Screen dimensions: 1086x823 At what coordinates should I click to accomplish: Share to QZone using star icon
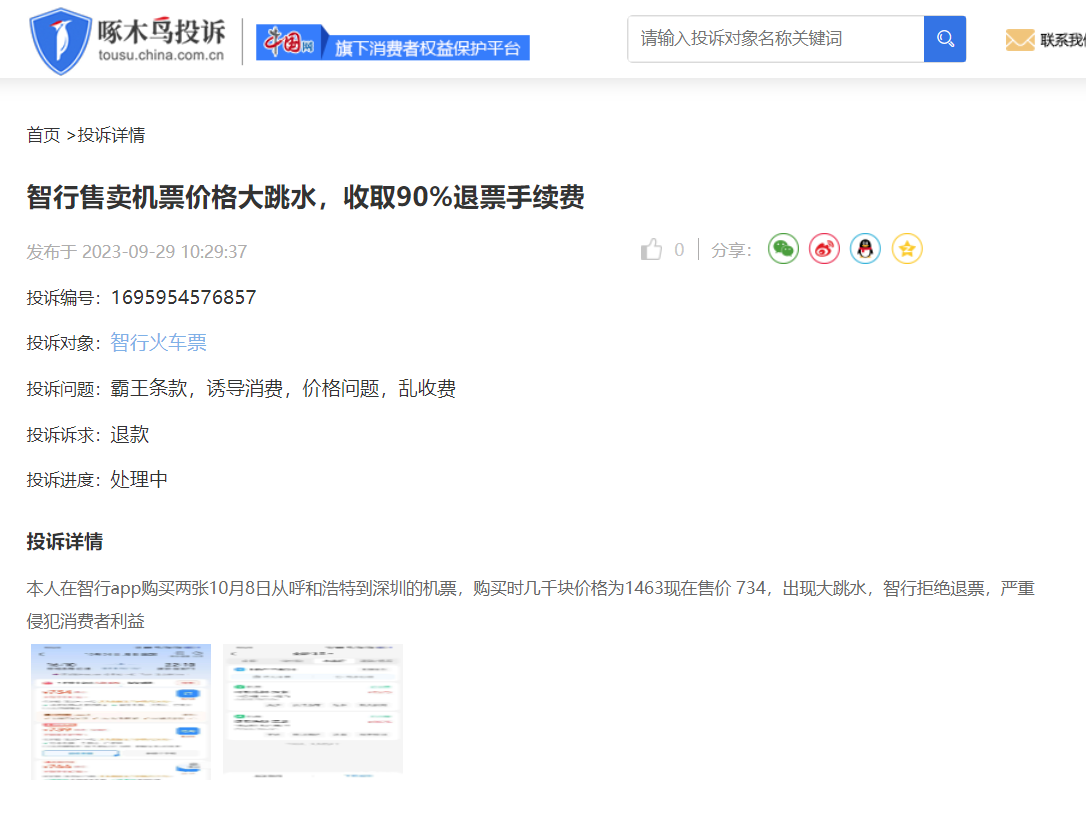pyautogui.click(x=906, y=249)
